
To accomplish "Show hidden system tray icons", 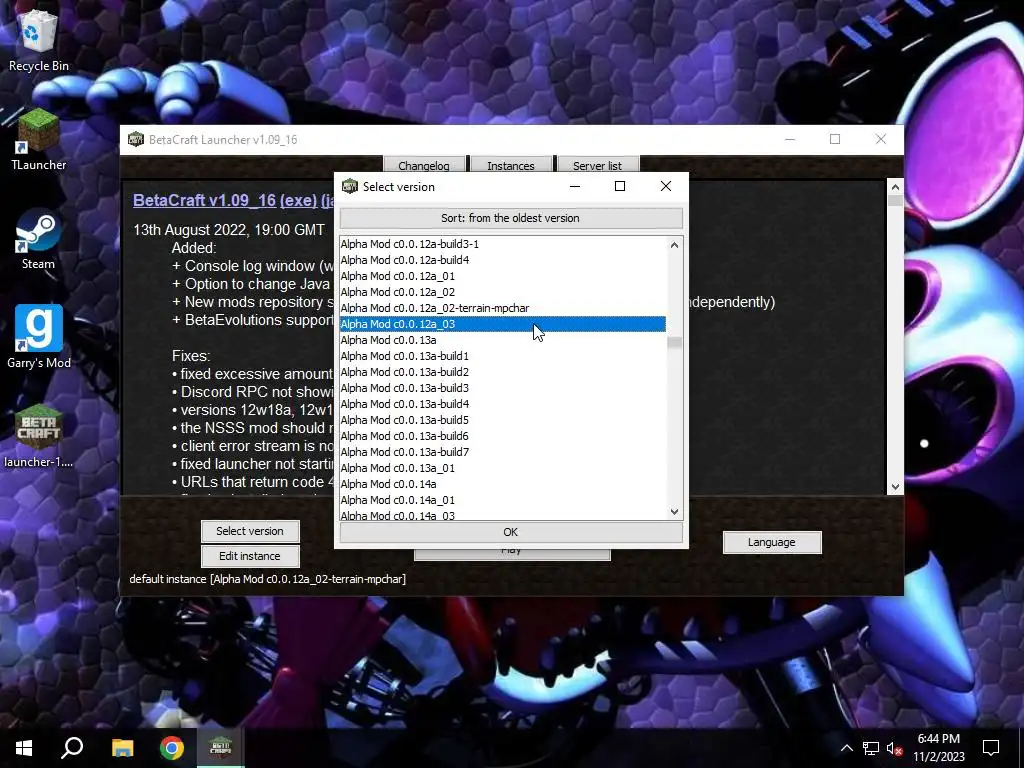I will (846, 748).
